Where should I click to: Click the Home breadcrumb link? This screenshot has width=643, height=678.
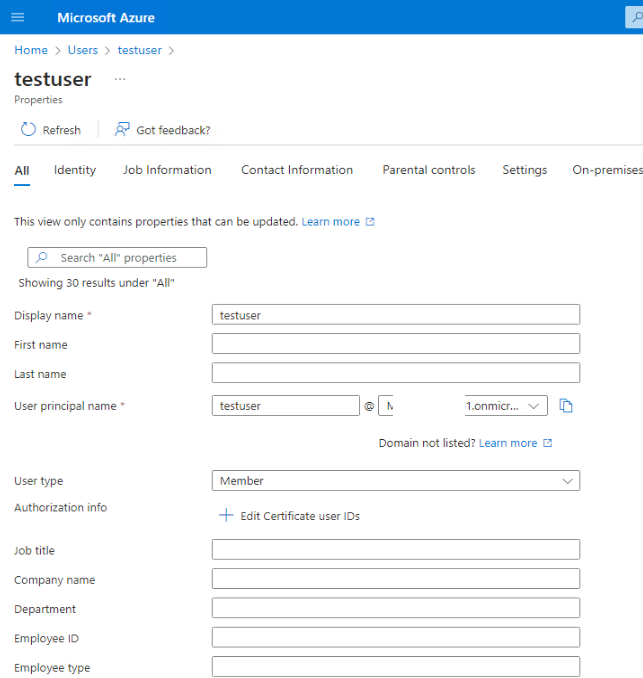(31, 50)
